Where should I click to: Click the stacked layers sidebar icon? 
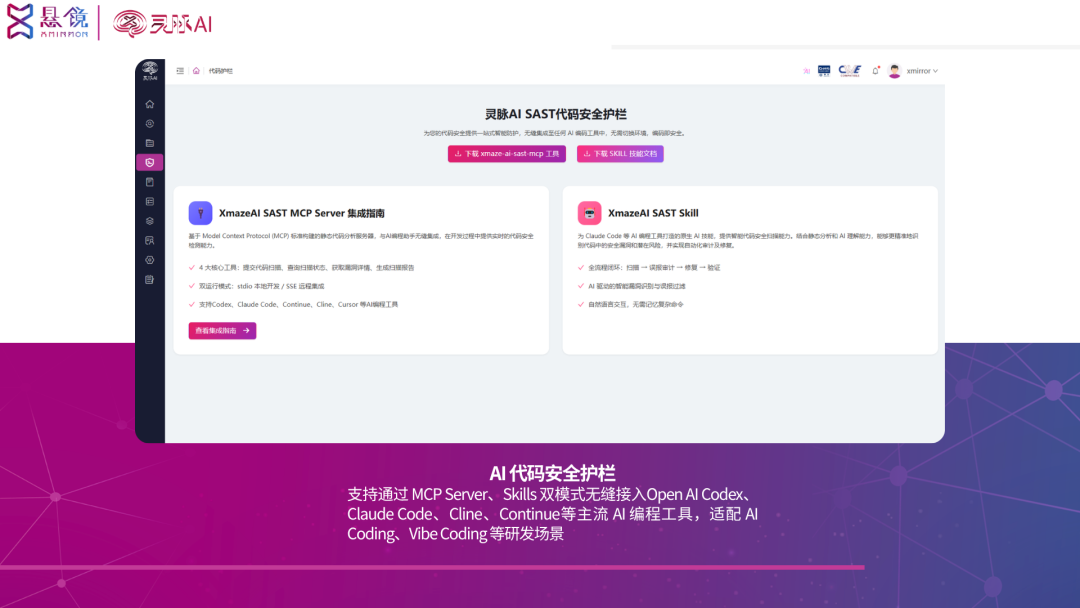[x=149, y=221]
